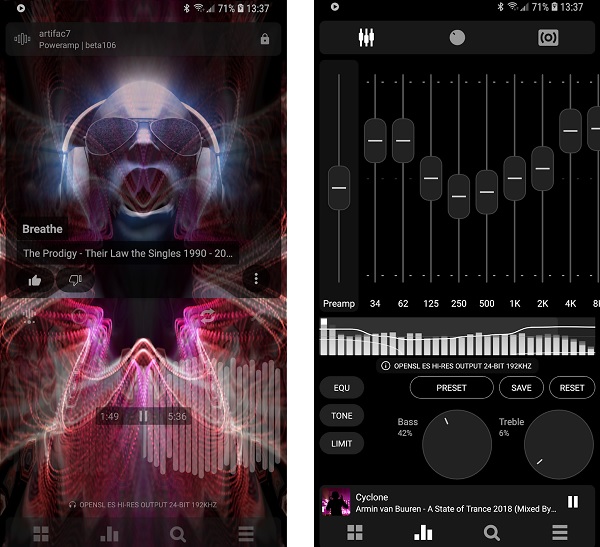Click the RESET button

(x=572, y=388)
